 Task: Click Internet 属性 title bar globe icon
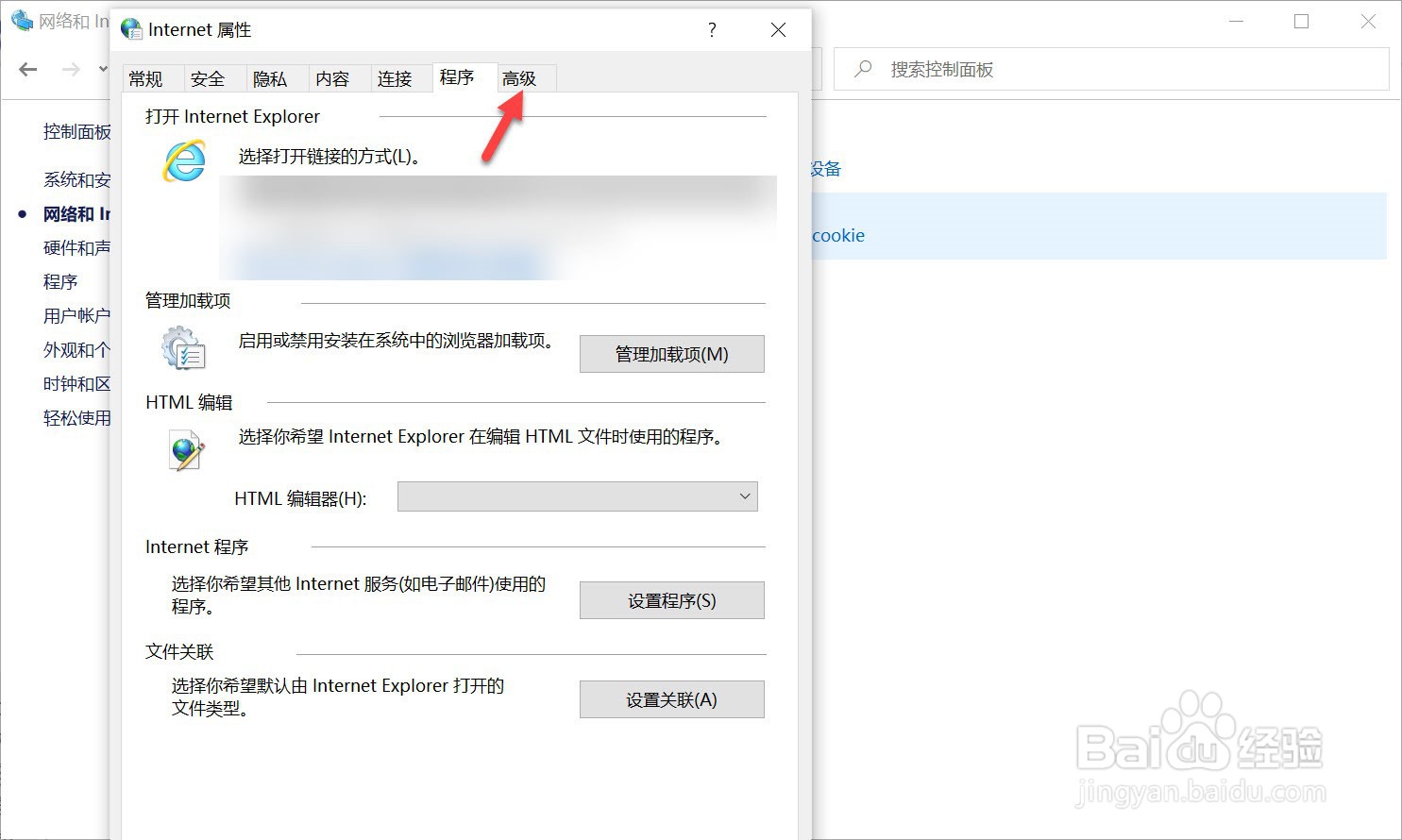132,30
